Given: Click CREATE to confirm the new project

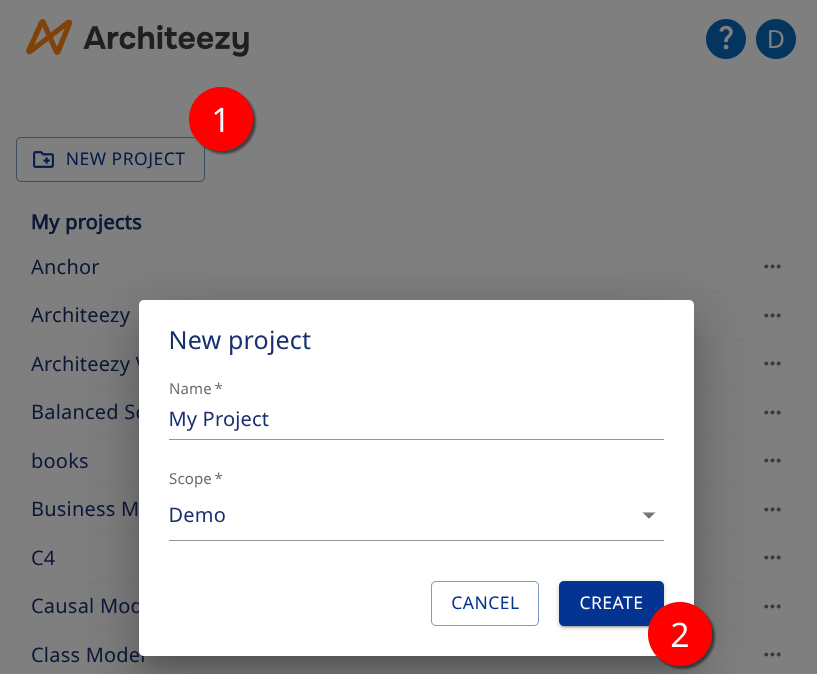Looking at the screenshot, I should tap(611, 603).
